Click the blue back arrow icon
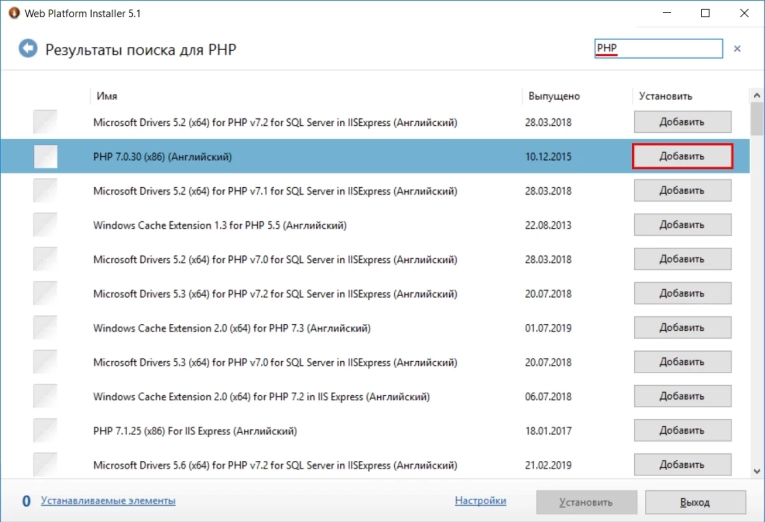The width and height of the screenshot is (765, 522). [x=28, y=49]
